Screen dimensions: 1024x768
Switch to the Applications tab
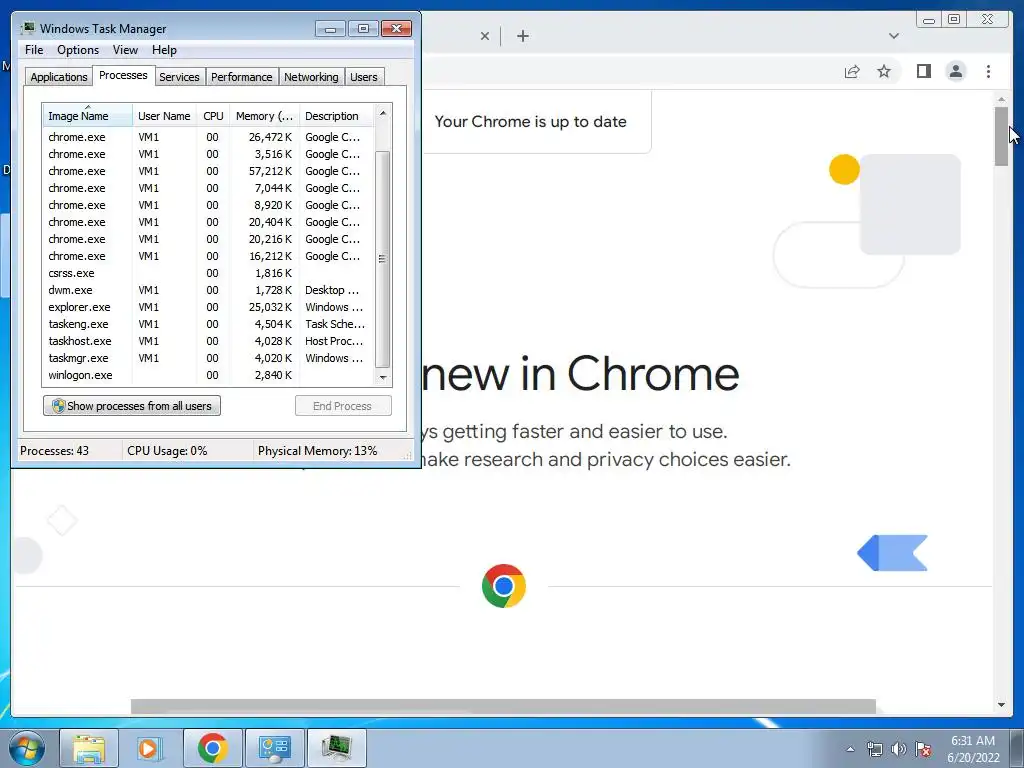tap(58, 77)
